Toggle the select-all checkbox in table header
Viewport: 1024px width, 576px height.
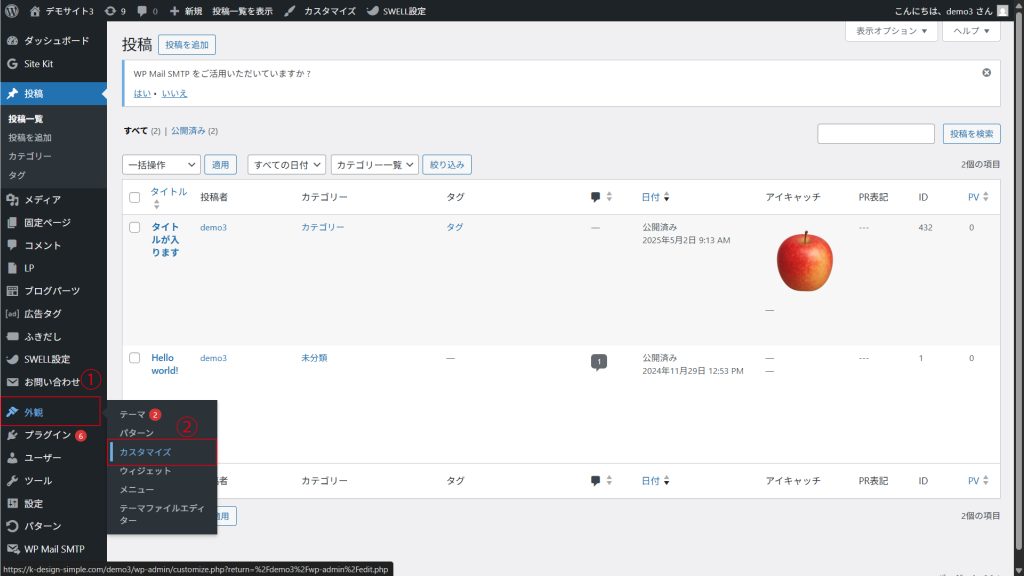(135, 198)
